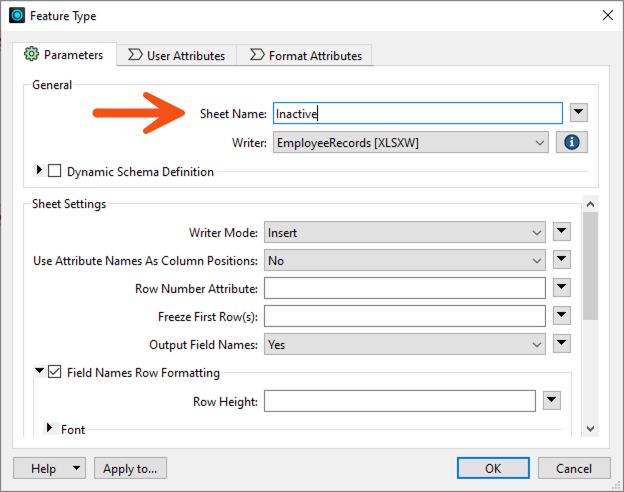Click the Apply to... button
Viewport: 624px width, 492px height.
pyautogui.click(x=131, y=468)
